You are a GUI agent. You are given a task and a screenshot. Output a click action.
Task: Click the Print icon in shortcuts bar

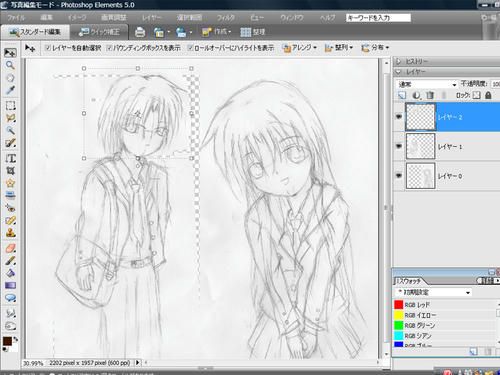(x=140, y=32)
